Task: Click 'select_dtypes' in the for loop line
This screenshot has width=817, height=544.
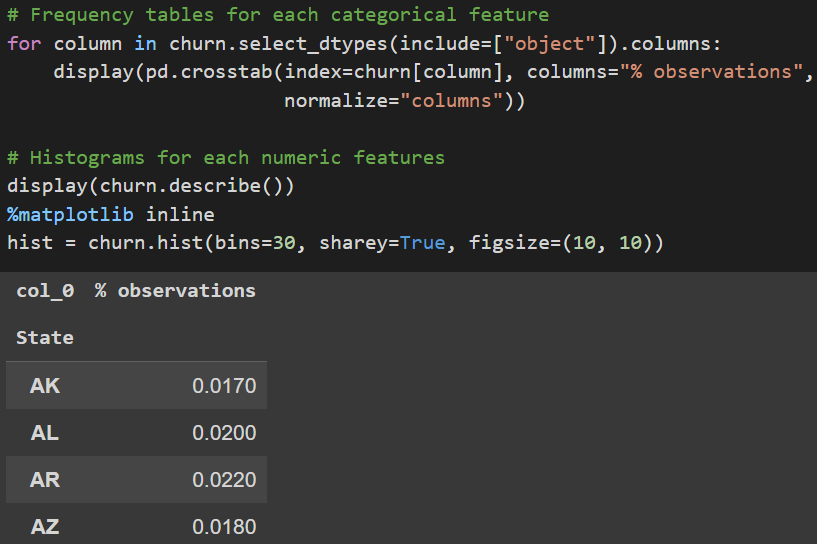Action: [313, 44]
